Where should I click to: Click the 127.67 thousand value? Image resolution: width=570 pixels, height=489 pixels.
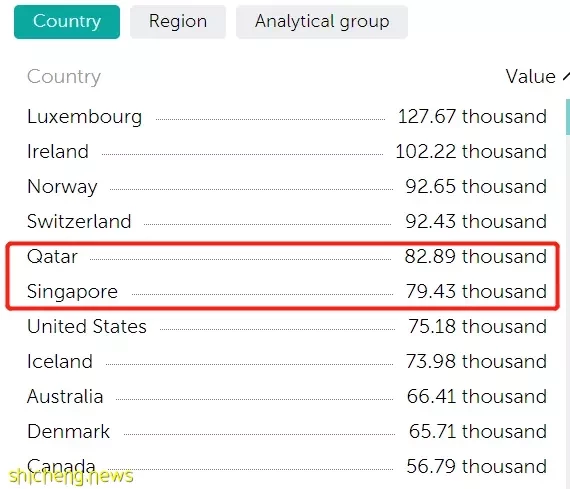(x=472, y=117)
